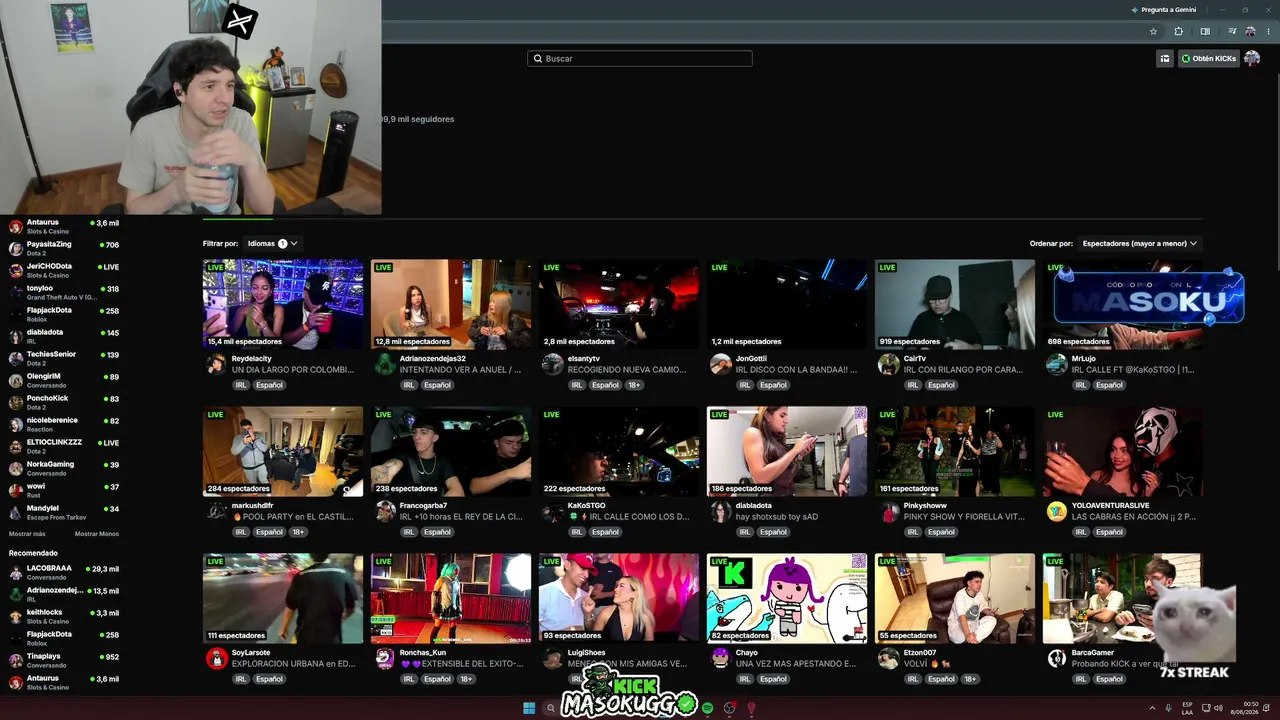
Task: Bookmark this page with the star icon
Action: click(x=1153, y=31)
